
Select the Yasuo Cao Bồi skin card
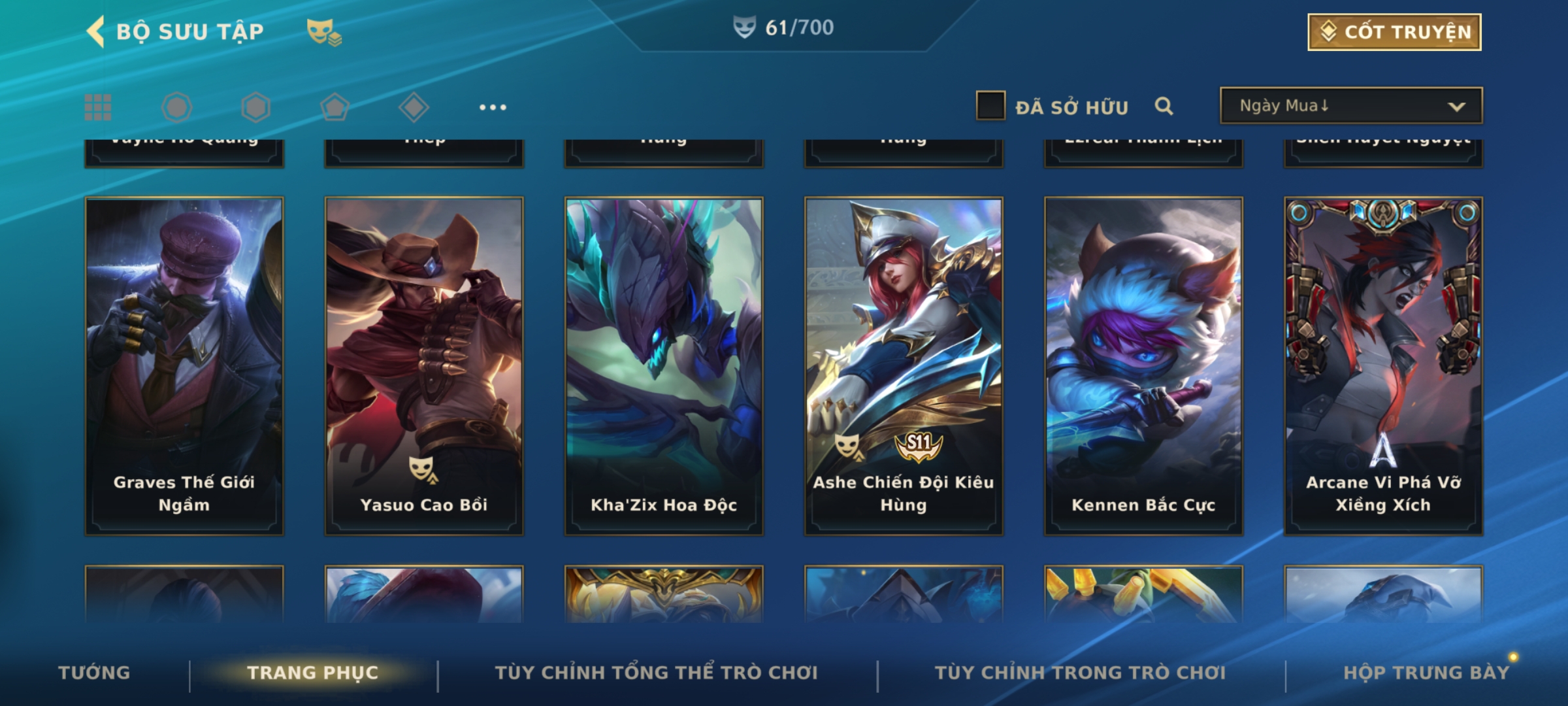pyautogui.click(x=424, y=366)
